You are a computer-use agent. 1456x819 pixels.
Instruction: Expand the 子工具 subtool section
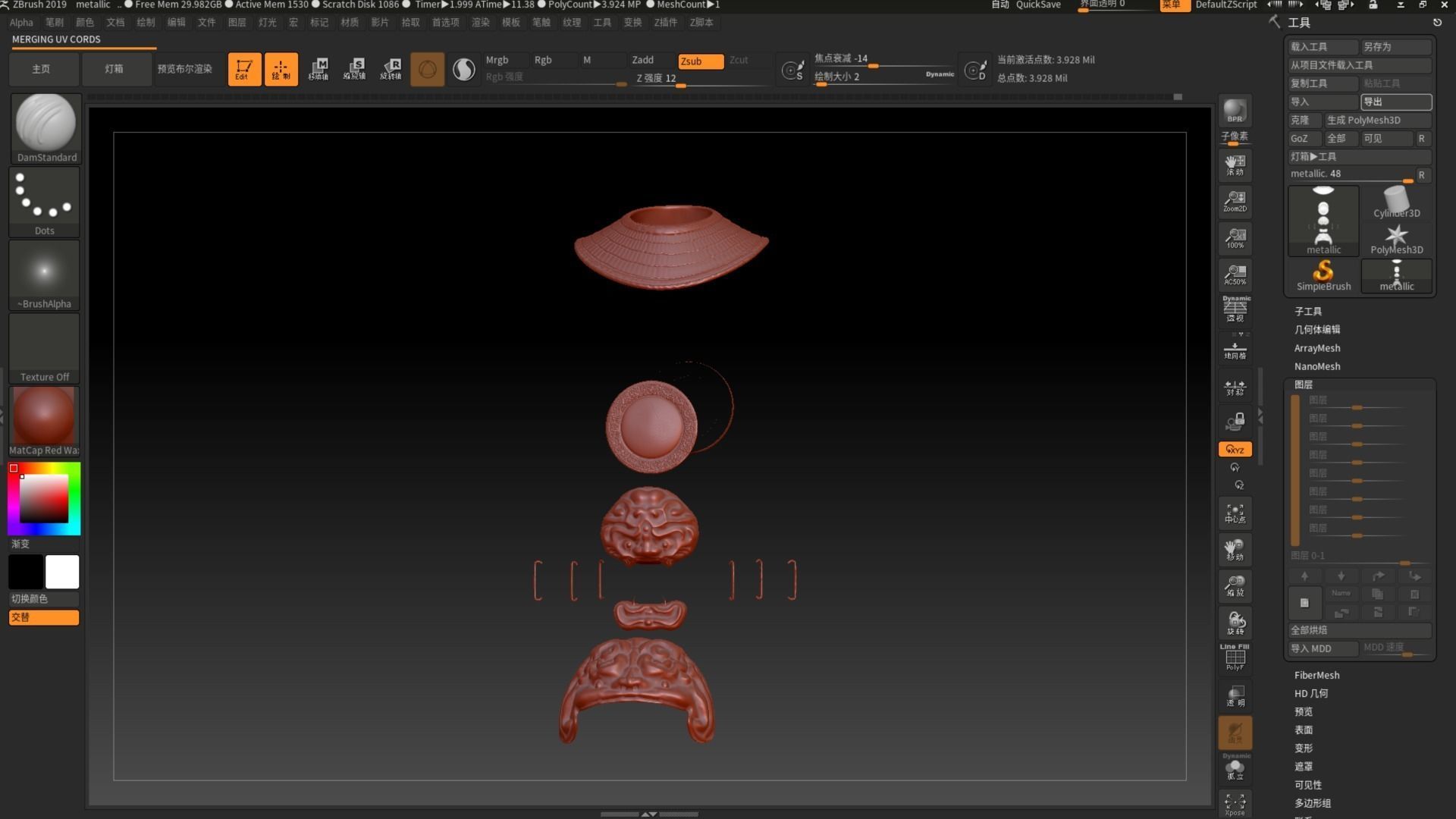point(1308,312)
